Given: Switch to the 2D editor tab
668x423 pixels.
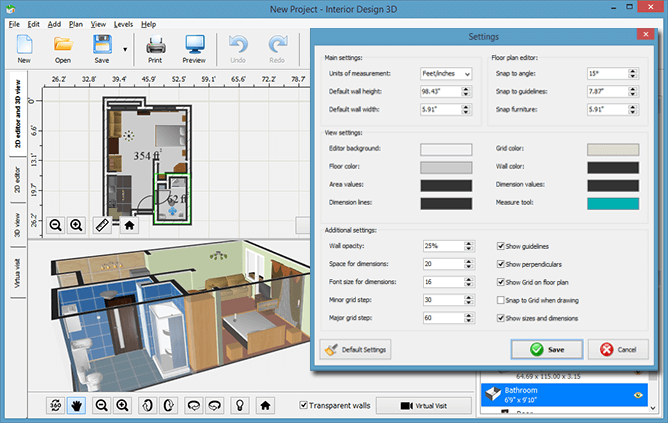Looking at the screenshot, I should pyautogui.click(x=17, y=180).
